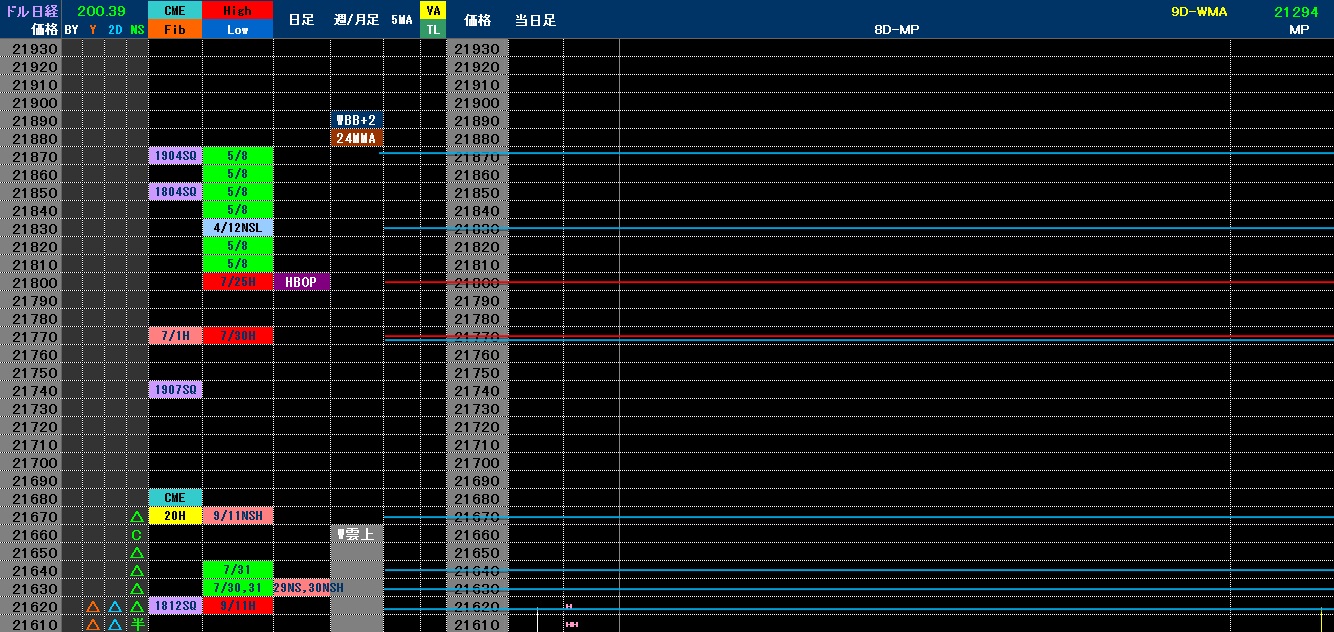Screen dimensions: 1334x632
Task: Click the red High header label
Action: point(238,11)
